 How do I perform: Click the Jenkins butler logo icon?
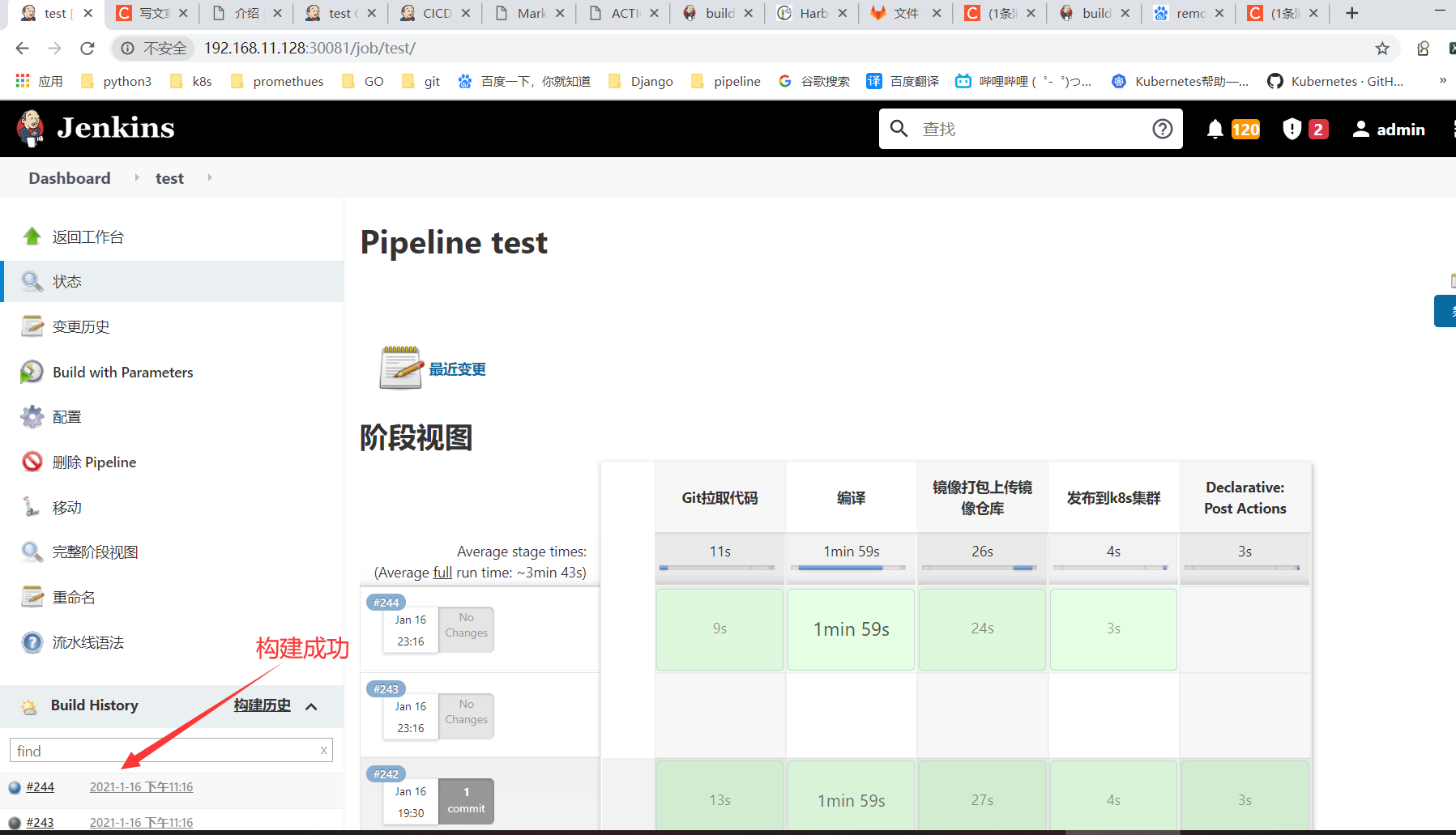(x=31, y=128)
